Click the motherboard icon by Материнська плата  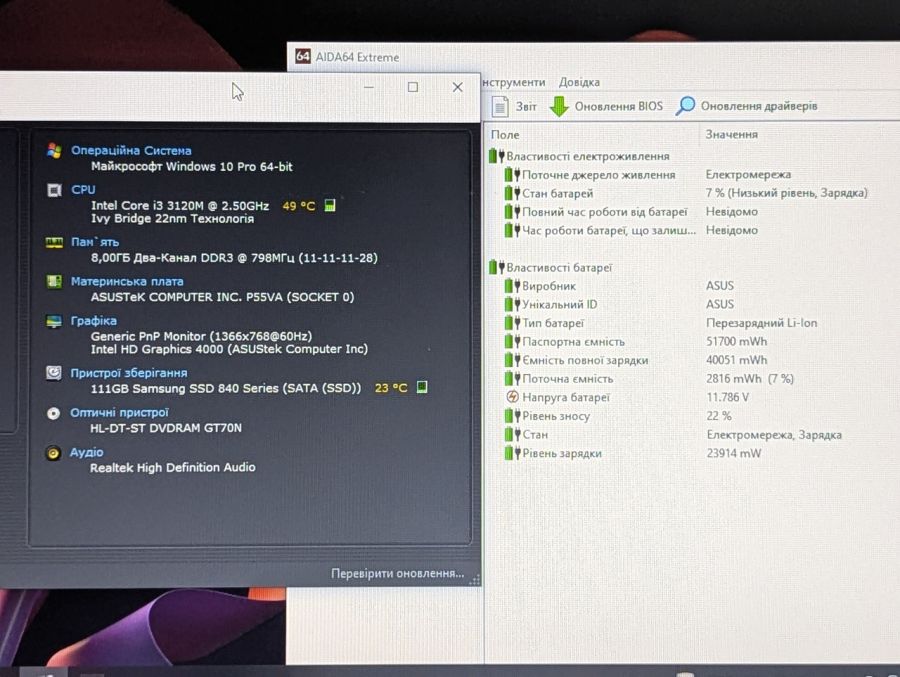(54, 281)
